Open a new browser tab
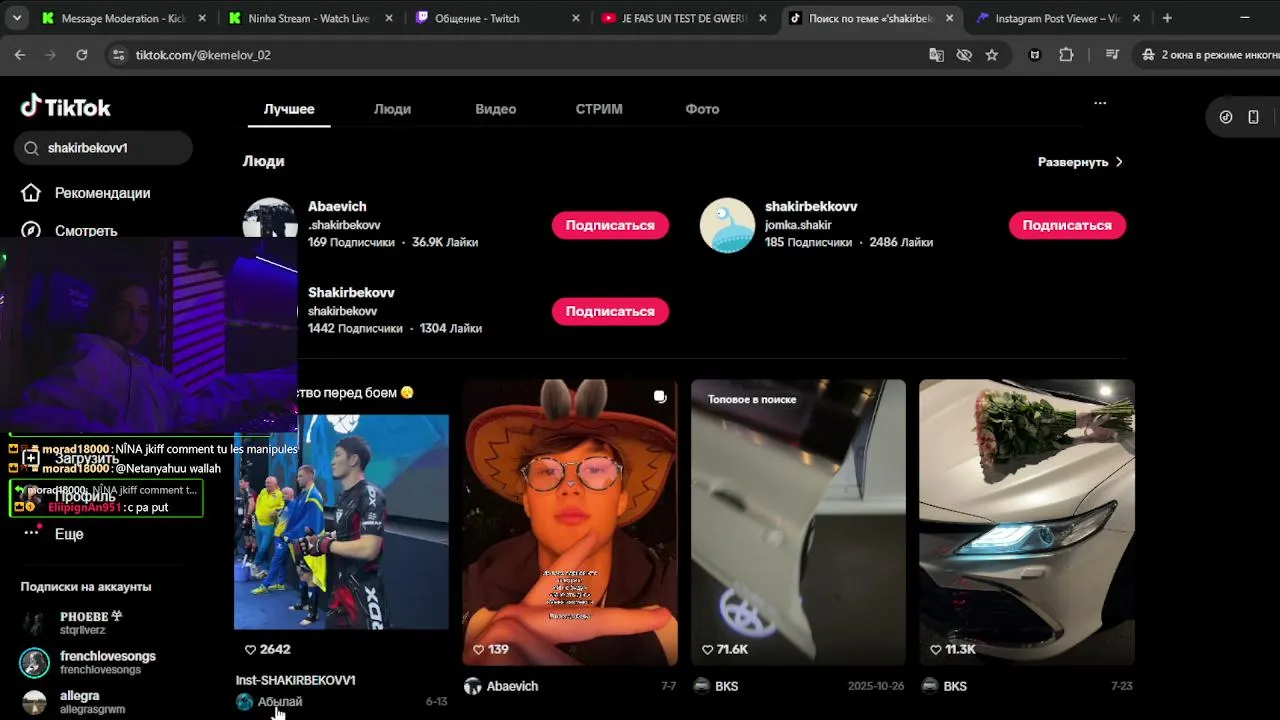Viewport: 1280px width, 720px height. 1167,18
